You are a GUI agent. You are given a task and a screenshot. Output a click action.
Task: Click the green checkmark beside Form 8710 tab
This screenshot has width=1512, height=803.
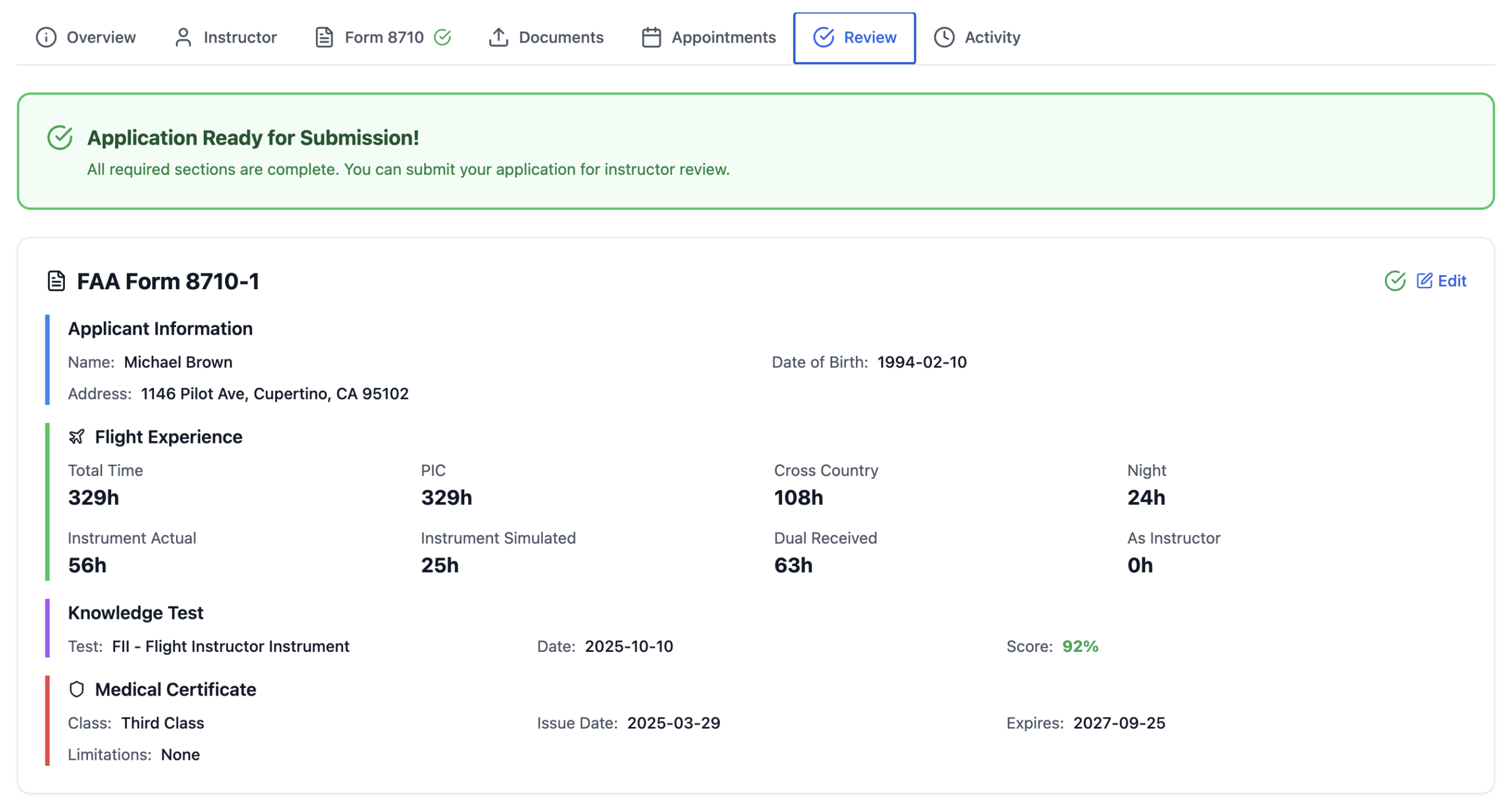coord(442,37)
